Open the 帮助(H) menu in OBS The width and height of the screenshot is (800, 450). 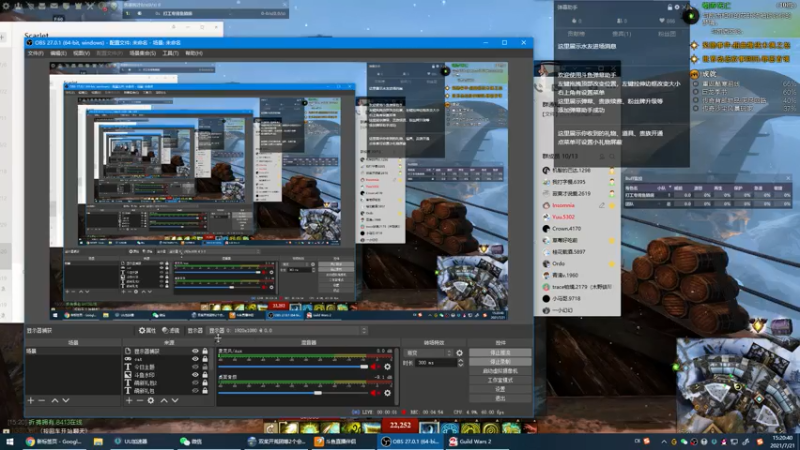click(194, 53)
